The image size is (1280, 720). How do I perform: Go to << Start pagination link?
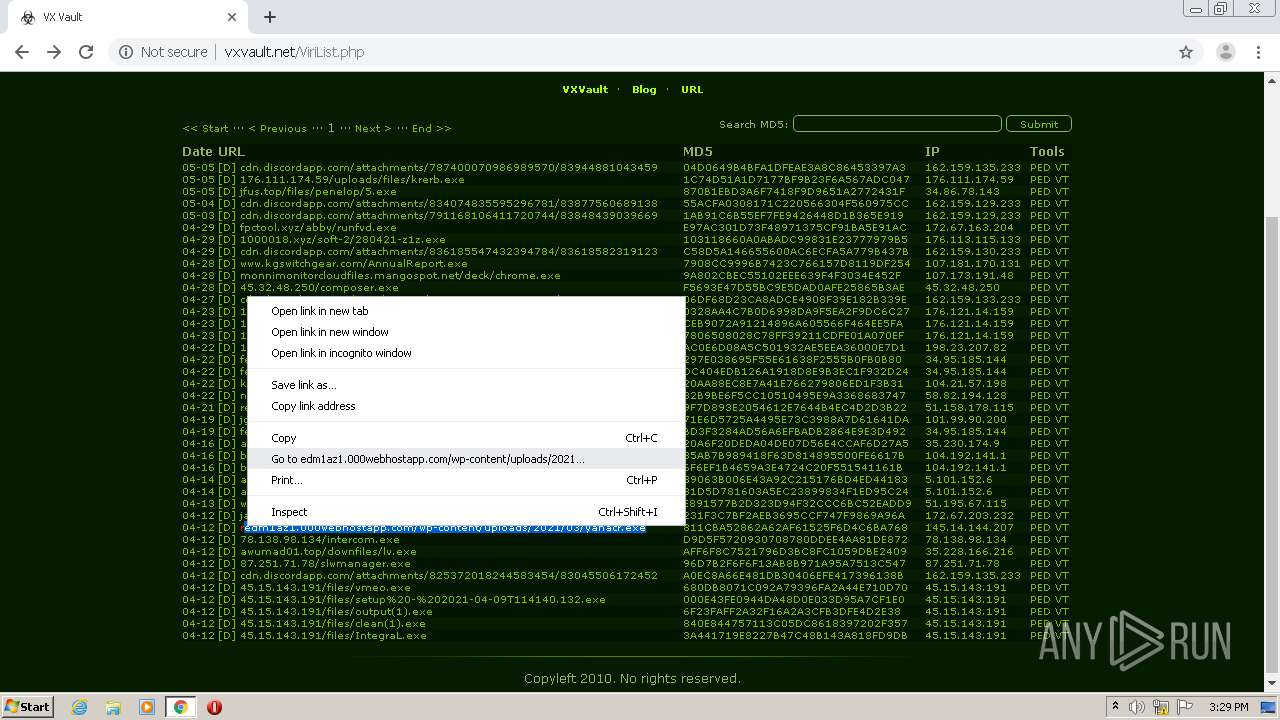coord(205,128)
